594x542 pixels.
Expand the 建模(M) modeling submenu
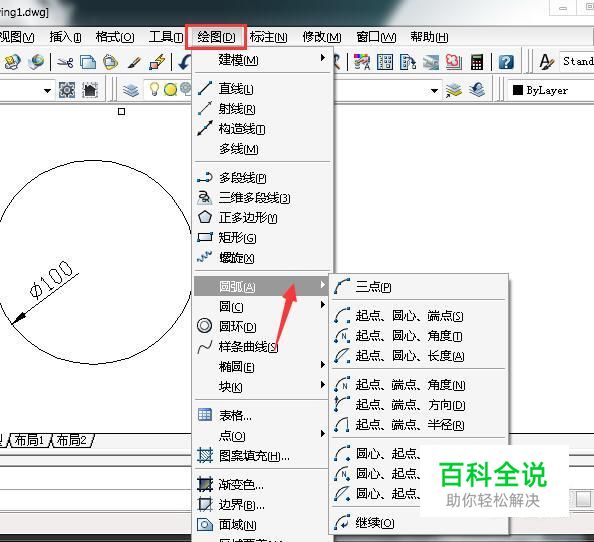point(262,59)
